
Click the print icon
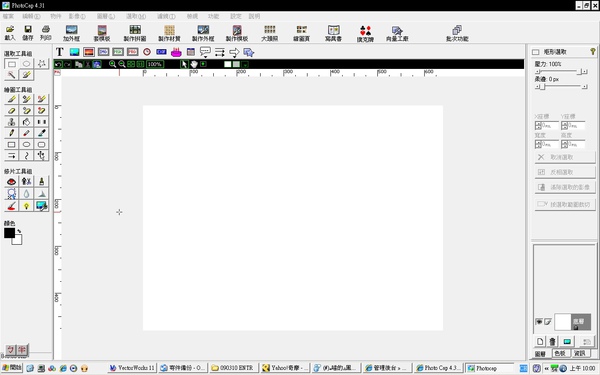click(46, 33)
